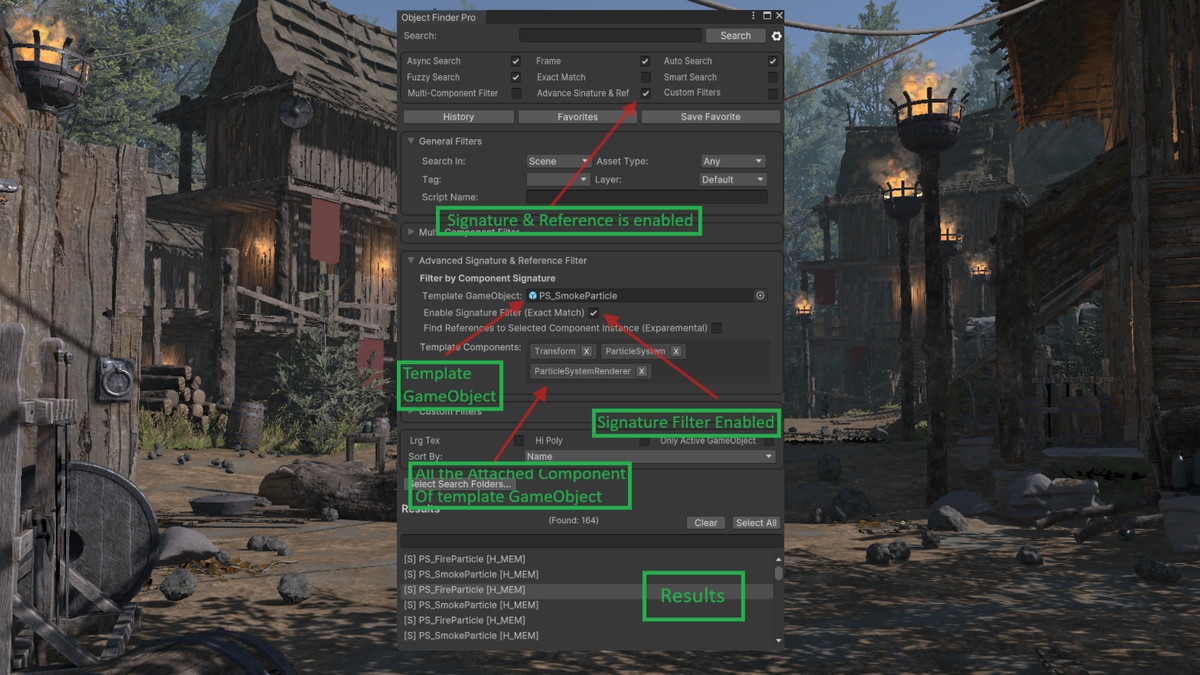The height and width of the screenshot is (675, 1200).
Task: Change the Layer dropdown from Default
Action: pos(732,179)
